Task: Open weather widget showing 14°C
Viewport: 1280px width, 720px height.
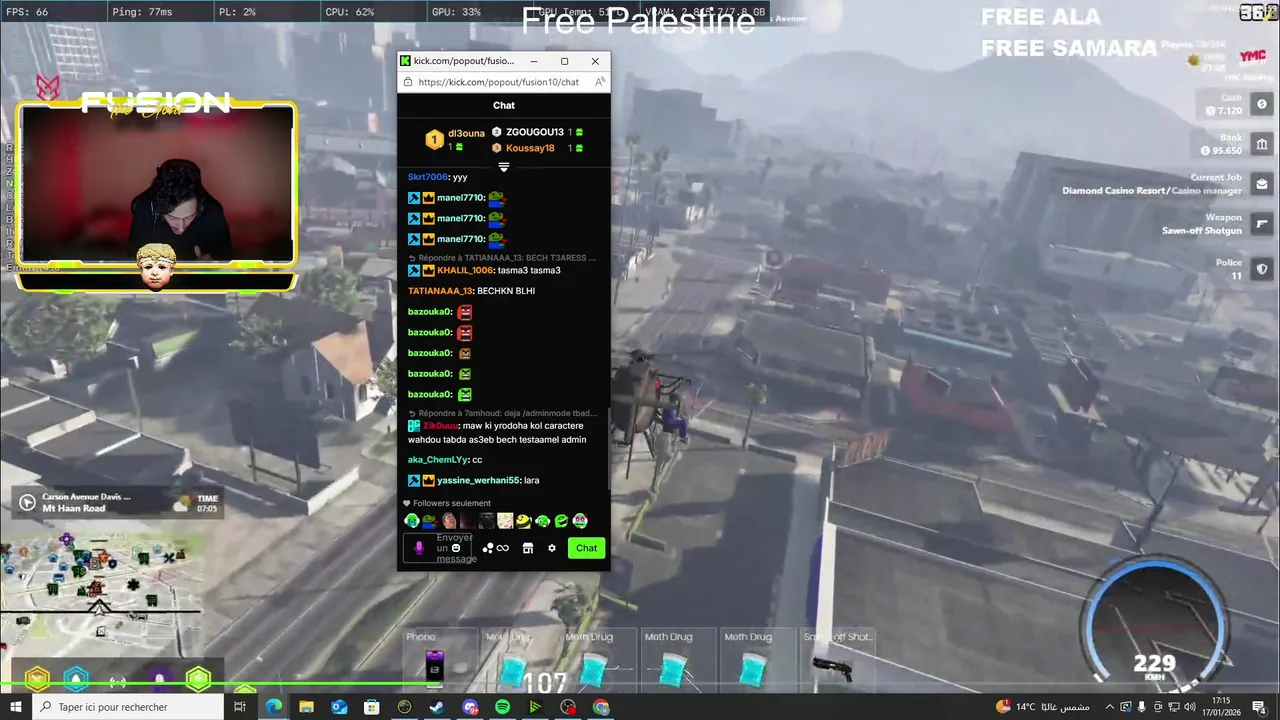Action: [x=1042, y=707]
